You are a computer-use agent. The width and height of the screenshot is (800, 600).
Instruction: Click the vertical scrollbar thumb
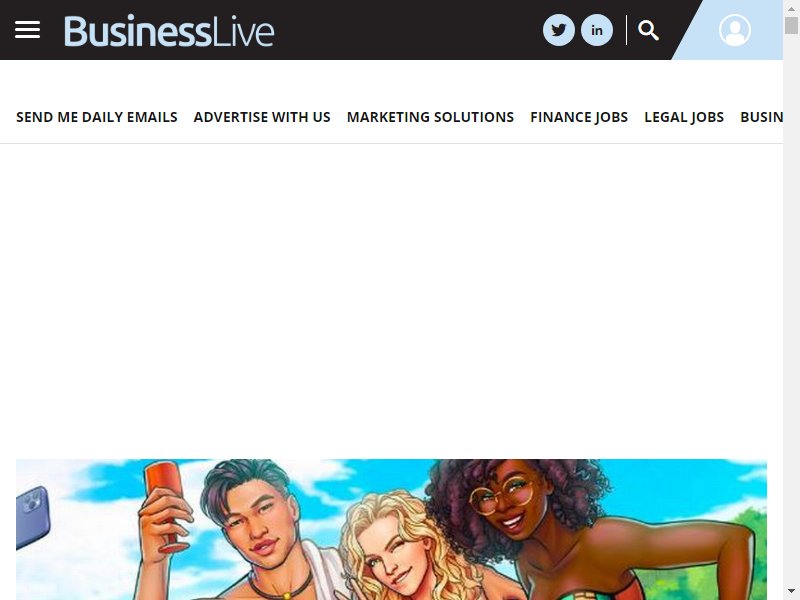coord(791,25)
